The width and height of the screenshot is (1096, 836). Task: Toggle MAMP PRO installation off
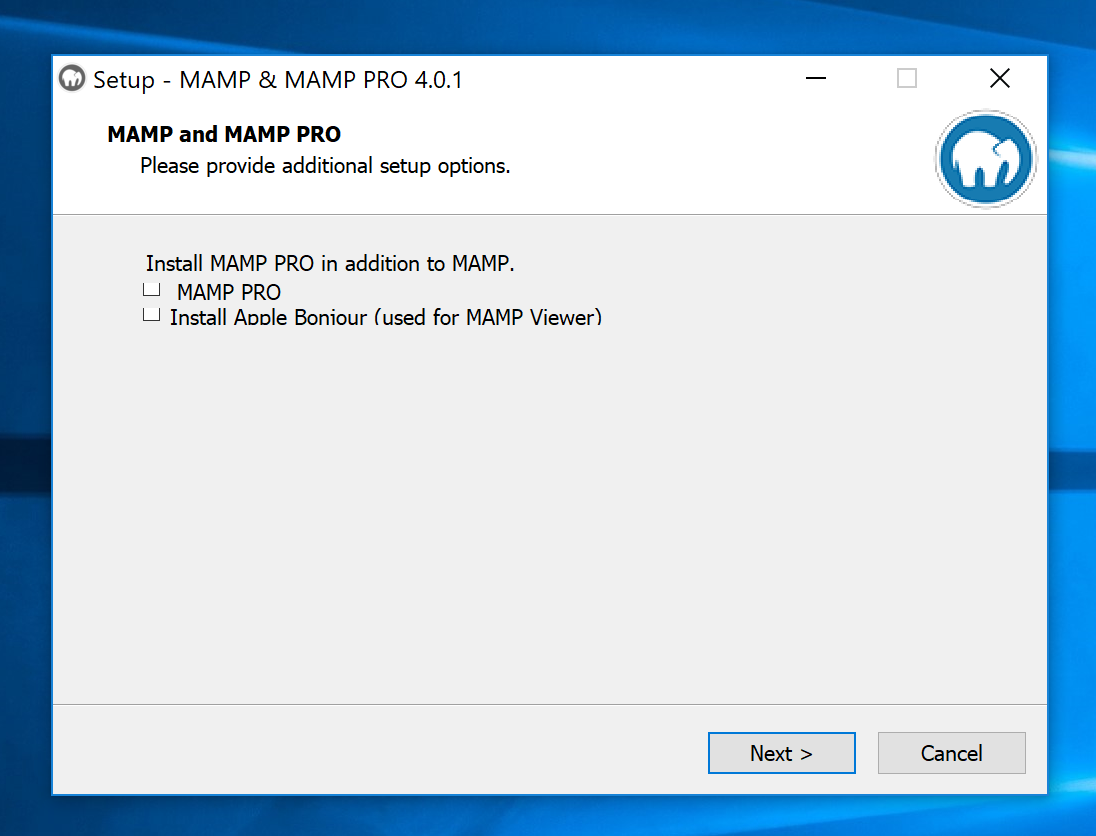click(151, 290)
